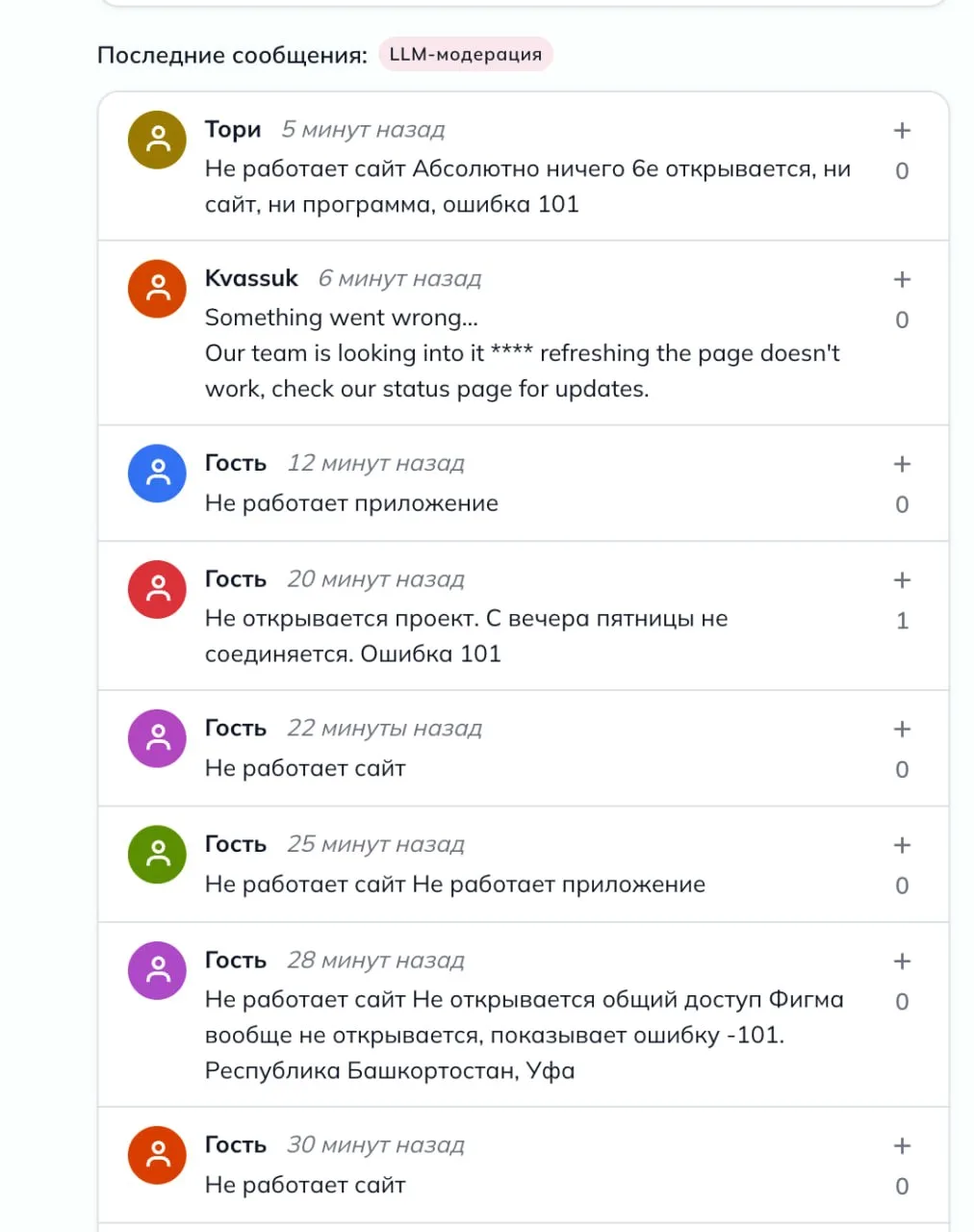This screenshot has height=1232, width=974.
Task: Open the LLM-модерация badge
Action: 466,55
